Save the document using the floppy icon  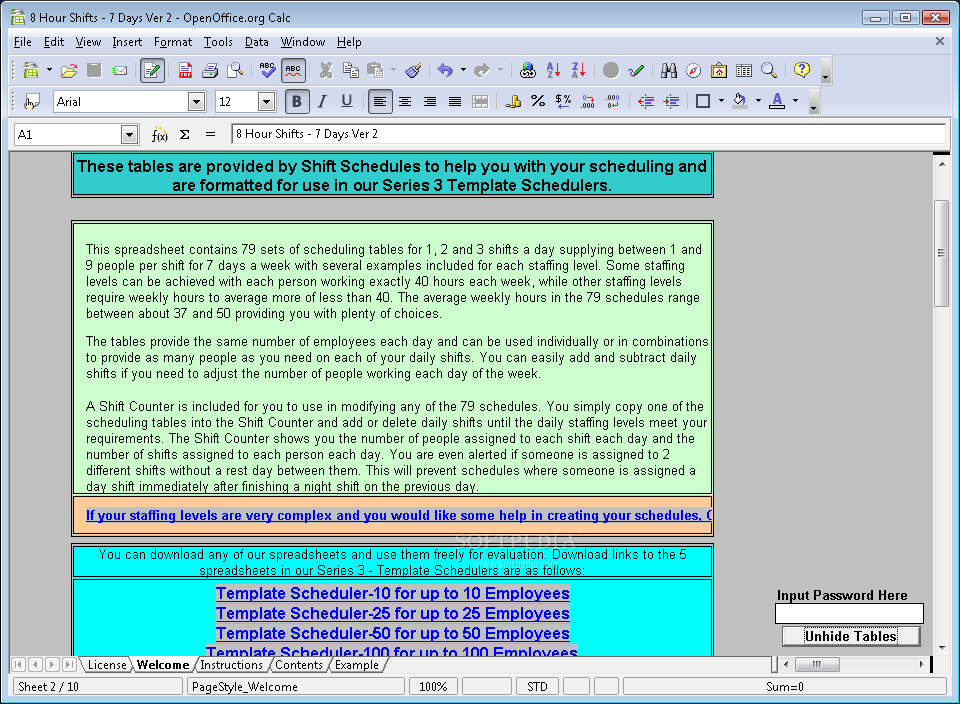tap(94, 70)
